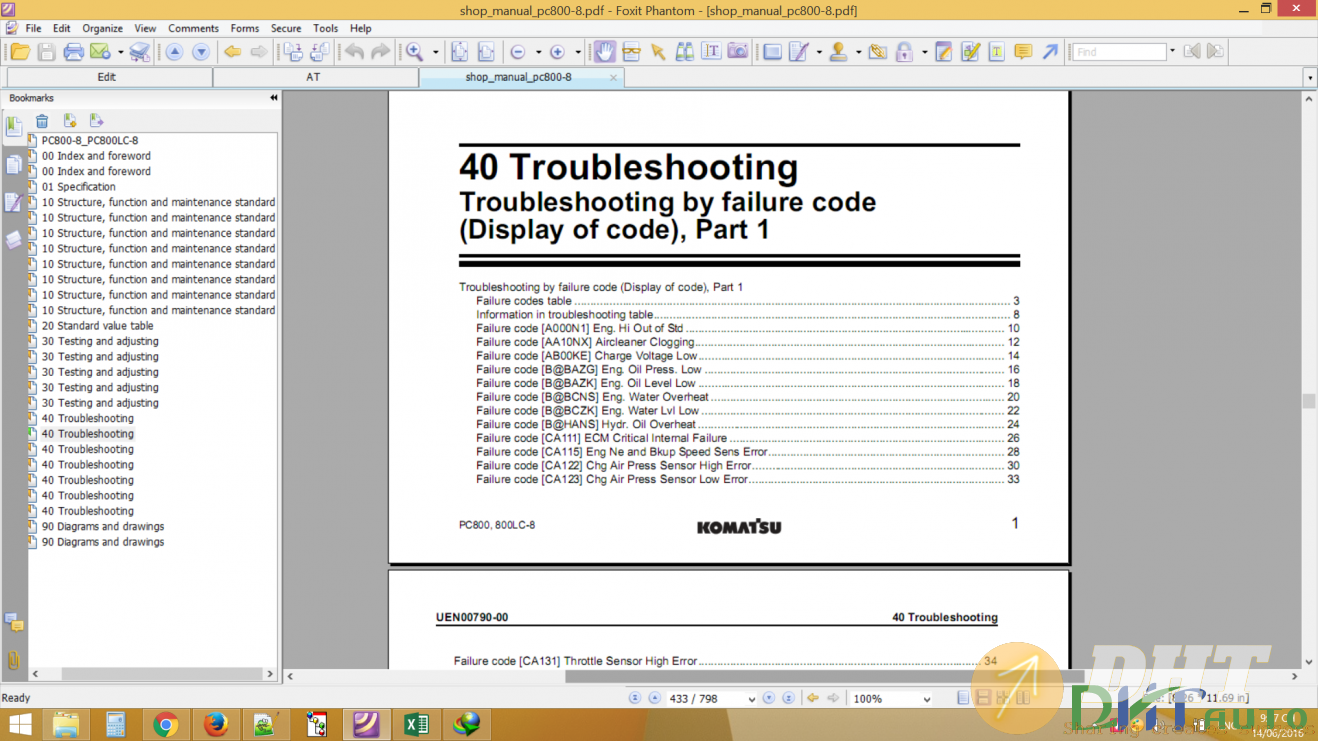Open Firefox from the Windows taskbar
Screen dimensions: 1318x741
(216, 724)
